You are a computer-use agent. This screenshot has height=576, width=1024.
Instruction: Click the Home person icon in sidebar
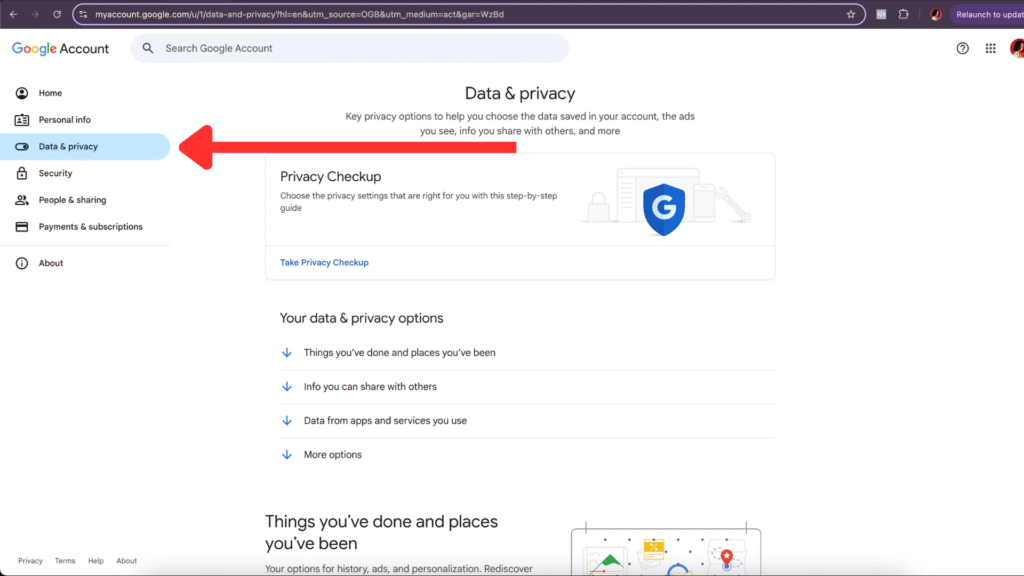point(22,93)
